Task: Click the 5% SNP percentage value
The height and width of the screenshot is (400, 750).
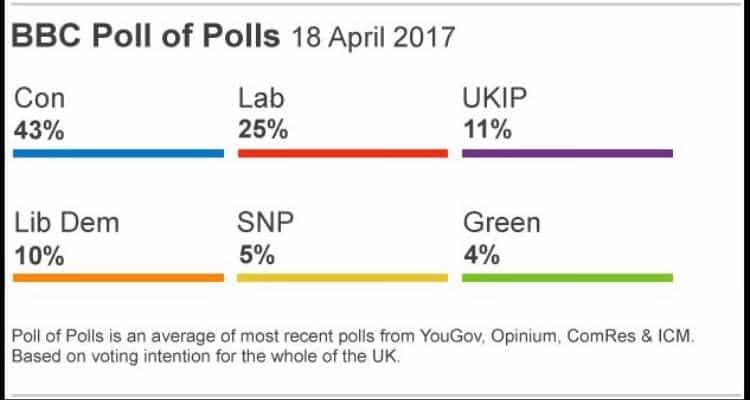Action: click(x=256, y=254)
